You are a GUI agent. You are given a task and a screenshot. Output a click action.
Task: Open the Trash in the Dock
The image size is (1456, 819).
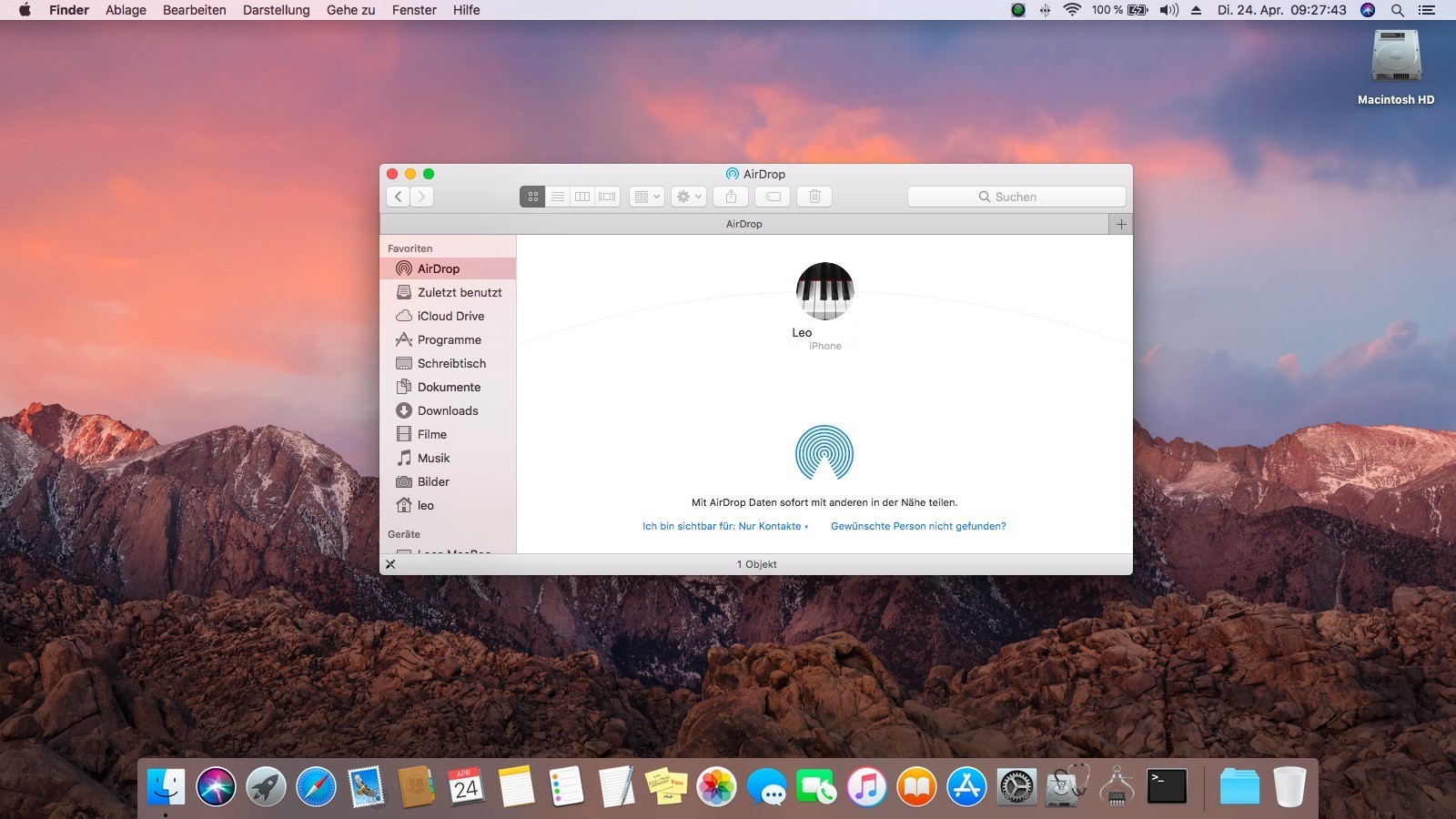pyautogui.click(x=1289, y=786)
